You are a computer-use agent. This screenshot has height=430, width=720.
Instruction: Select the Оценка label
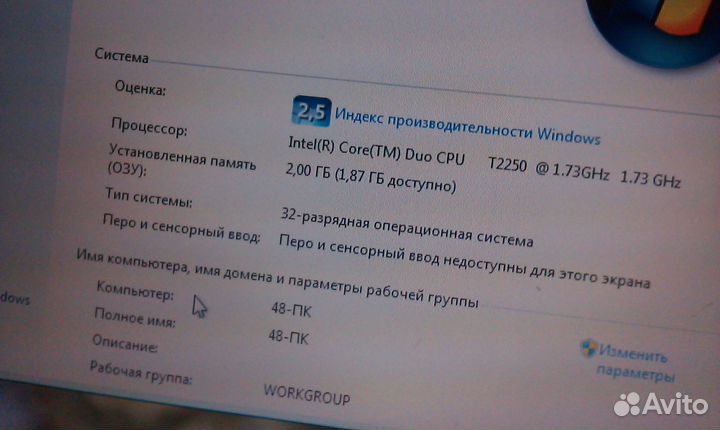coord(141,87)
